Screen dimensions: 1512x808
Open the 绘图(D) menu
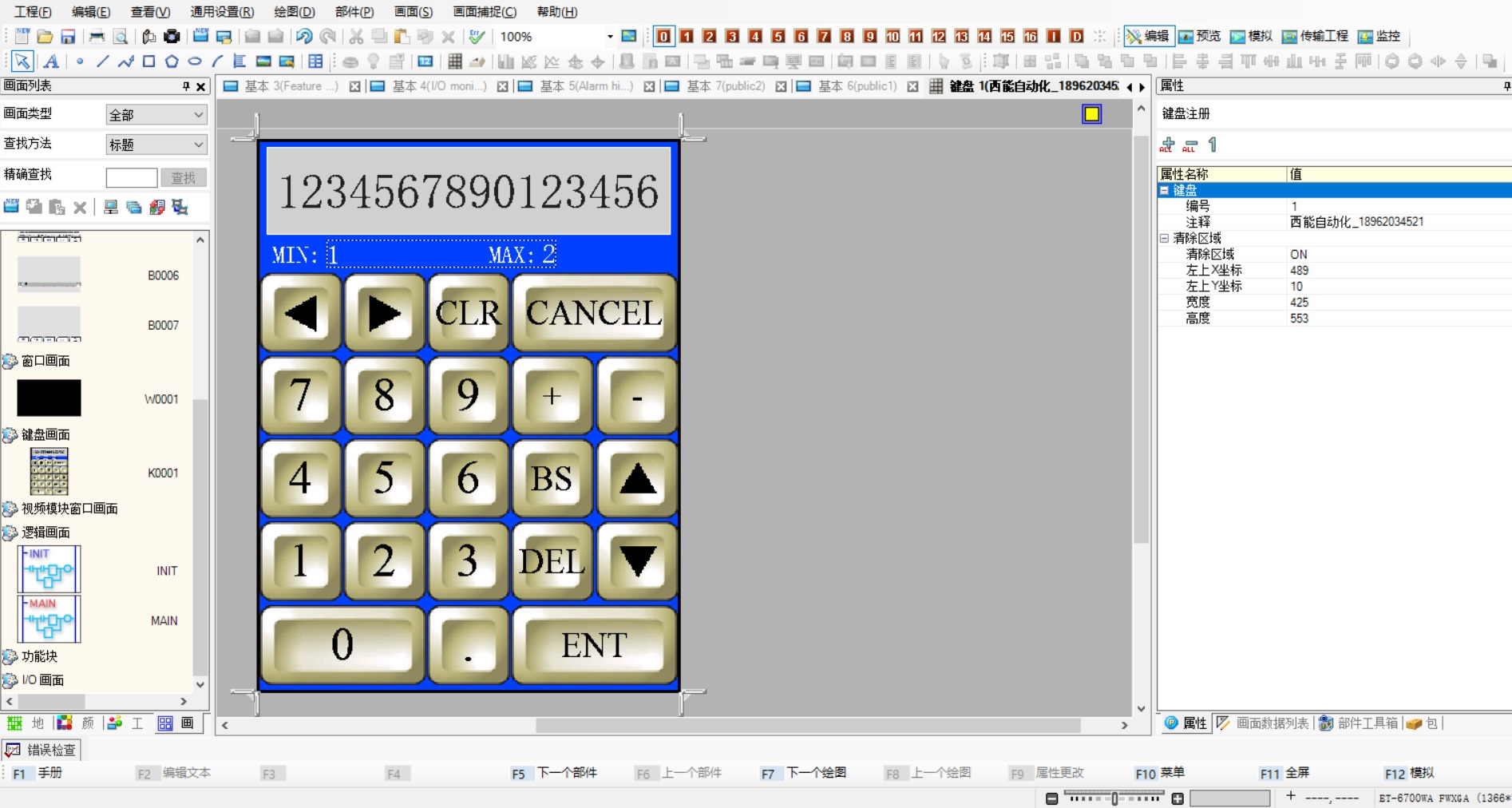tap(294, 12)
